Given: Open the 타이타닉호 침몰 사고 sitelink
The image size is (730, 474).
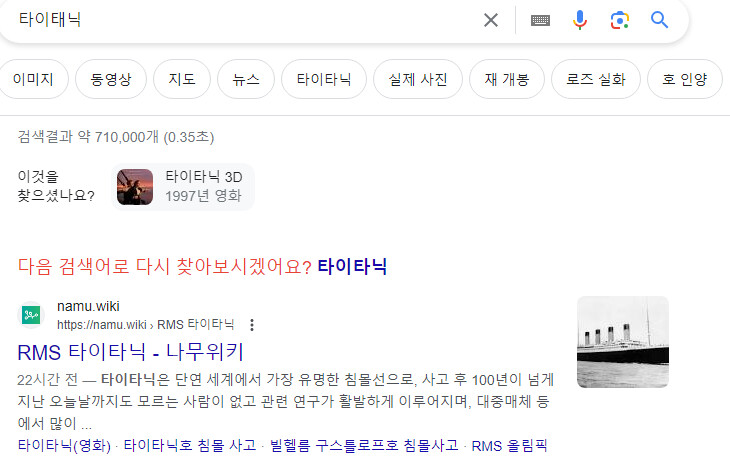Looking at the screenshot, I should tap(190, 446).
